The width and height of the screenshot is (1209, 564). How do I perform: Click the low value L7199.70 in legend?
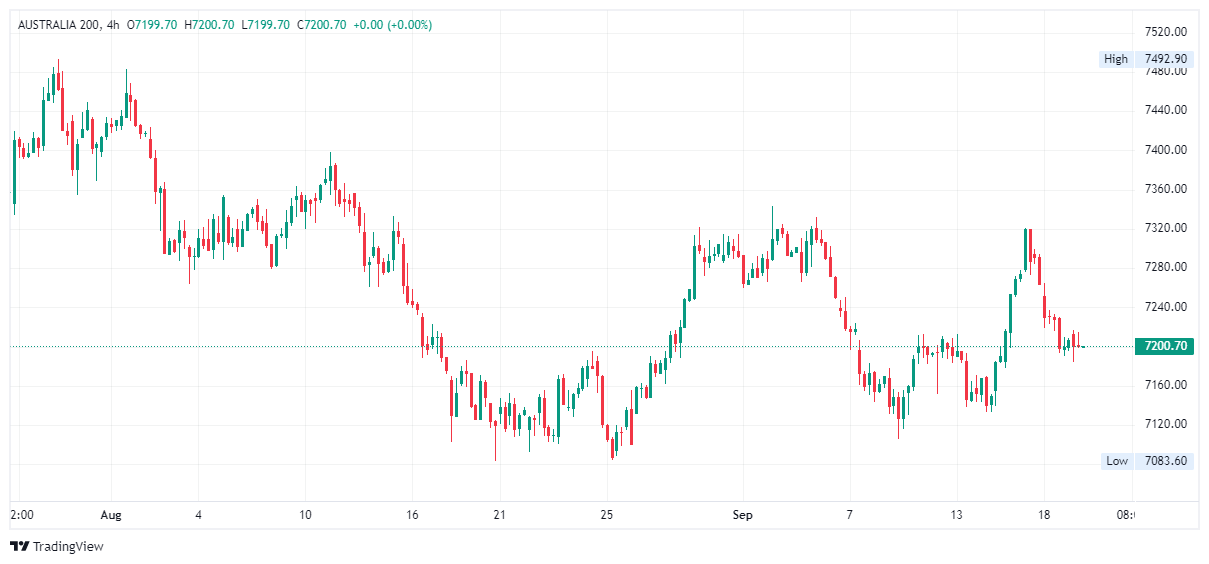click(x=265, y=24)
